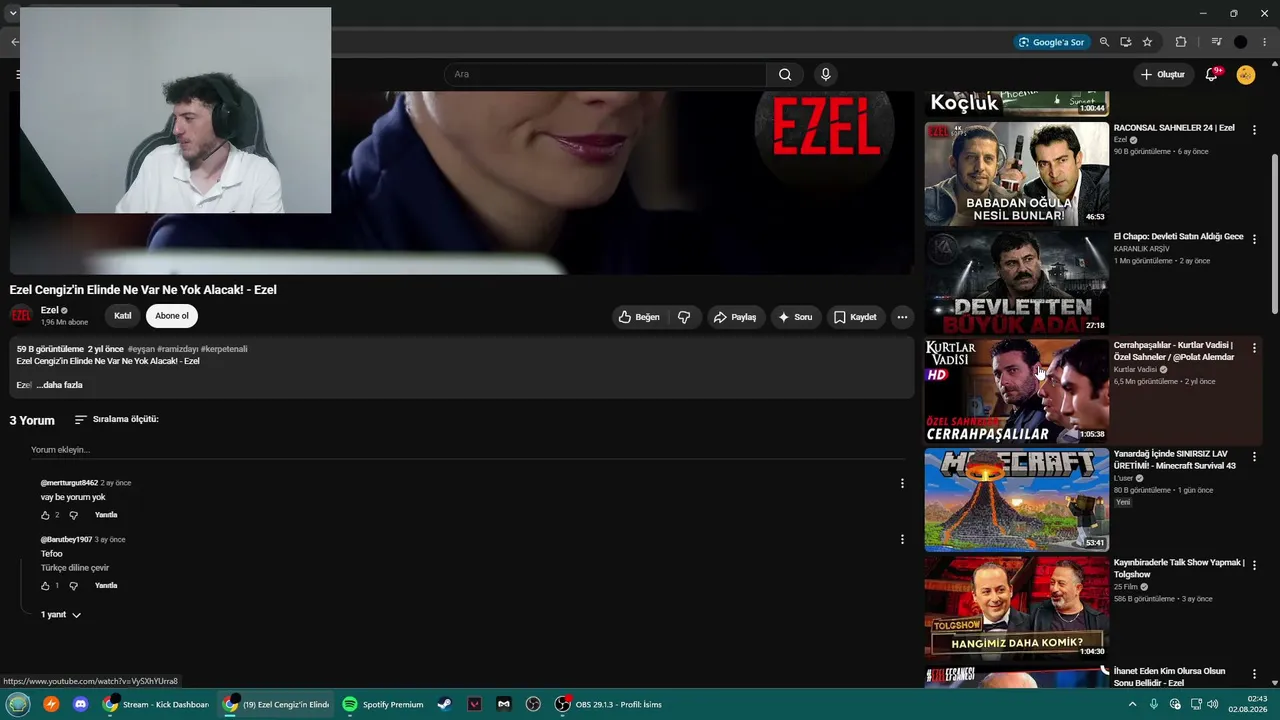
Task: Open Chrome media controls icon
Action: [x=1216, y=42]
